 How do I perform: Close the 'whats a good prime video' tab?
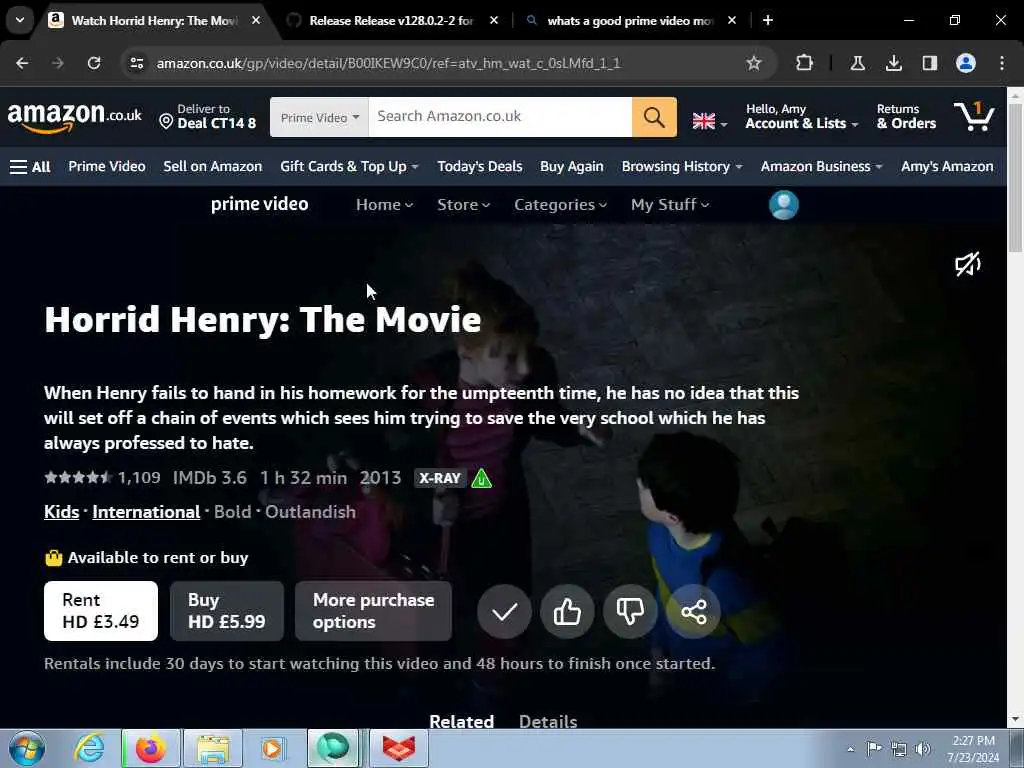point(731,20)
